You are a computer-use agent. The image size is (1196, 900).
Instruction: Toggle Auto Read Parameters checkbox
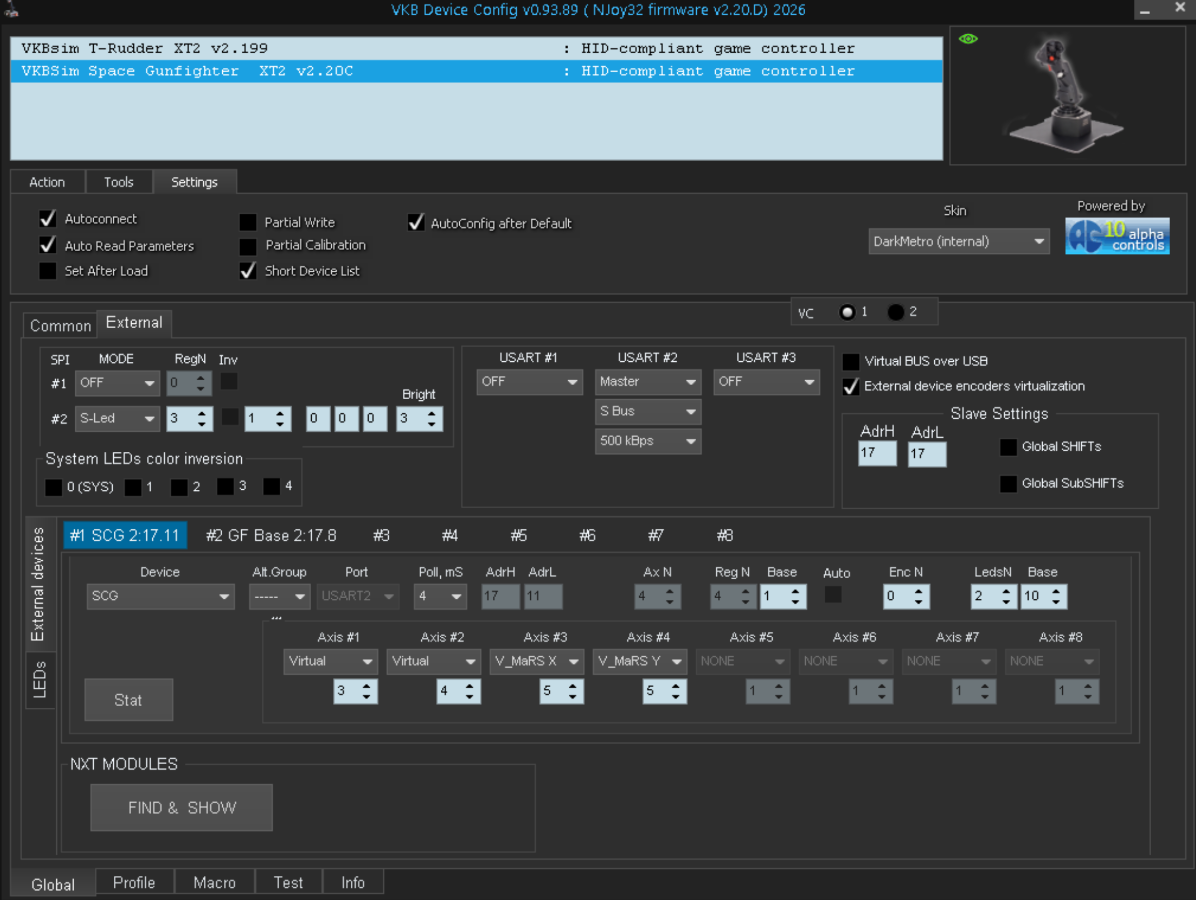[x=48, y=246]
